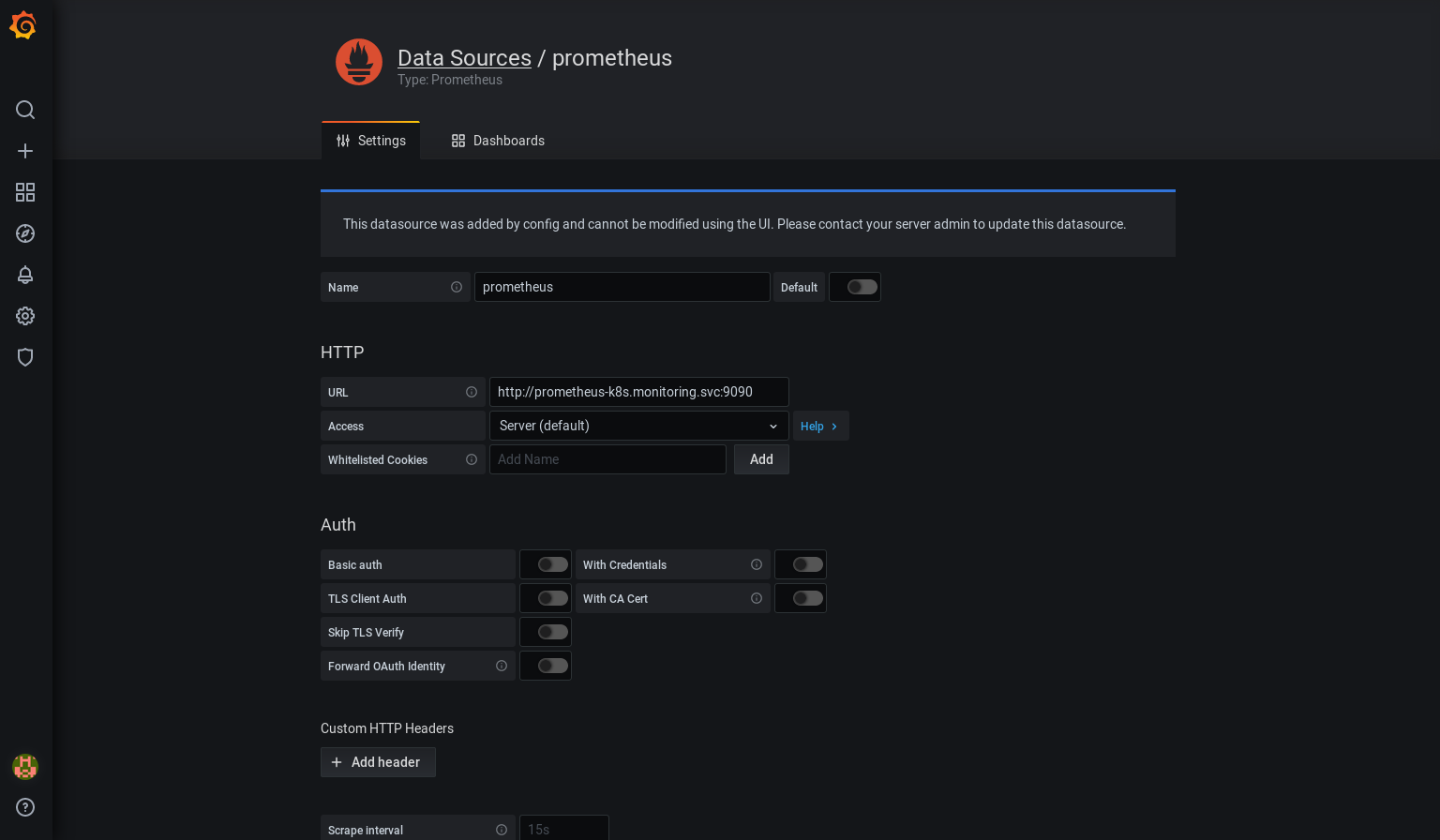Click info icon next to Forward OAuth Identity
Viewport: 1440px width, 840px height.
(x=502, y=666)
